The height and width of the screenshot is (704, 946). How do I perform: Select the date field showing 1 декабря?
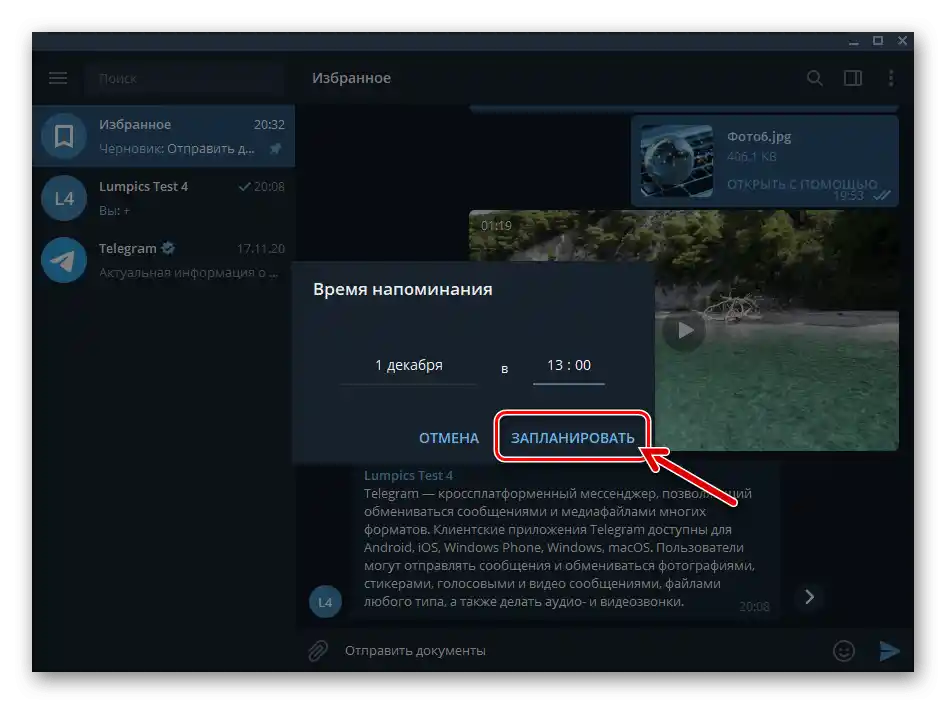(x=408, y=366)
